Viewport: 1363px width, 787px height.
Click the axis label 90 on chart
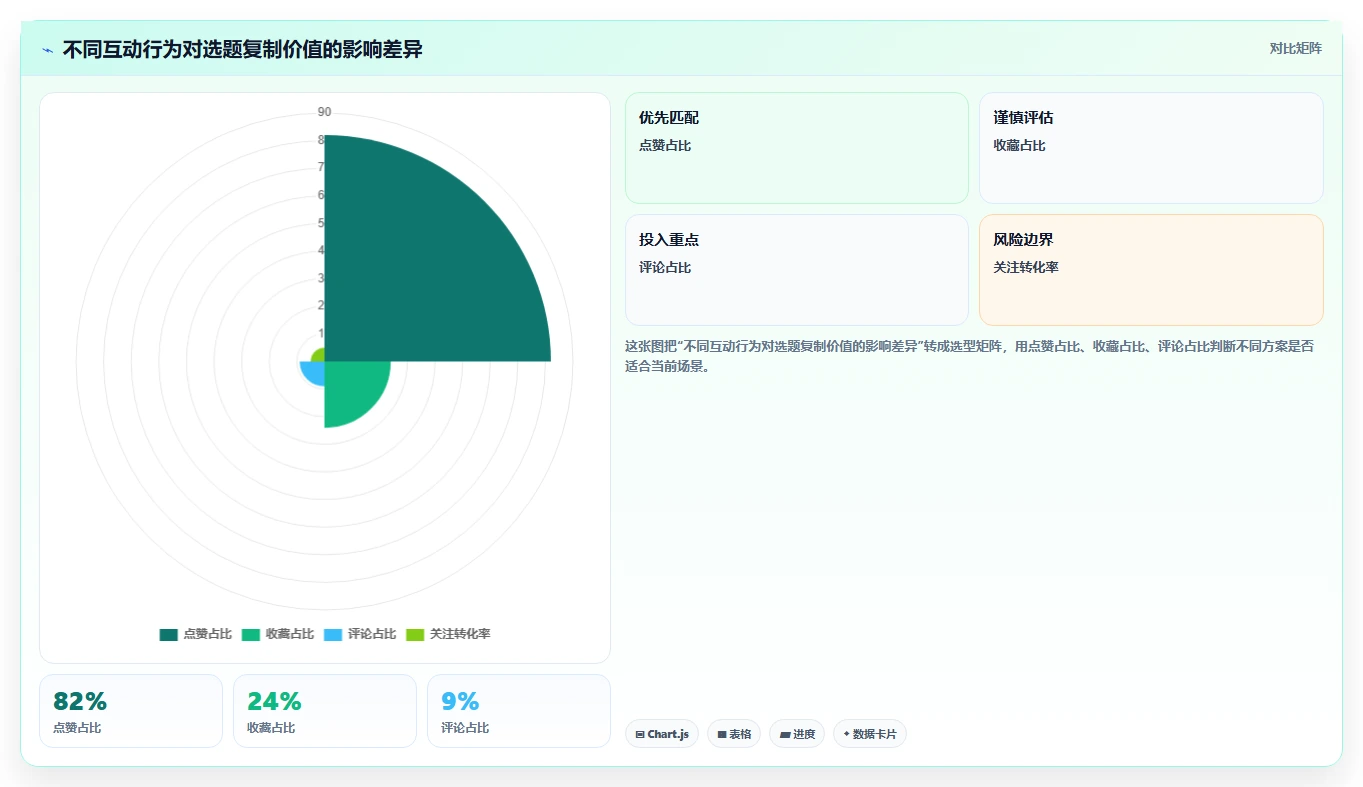(x=325, y=112)
